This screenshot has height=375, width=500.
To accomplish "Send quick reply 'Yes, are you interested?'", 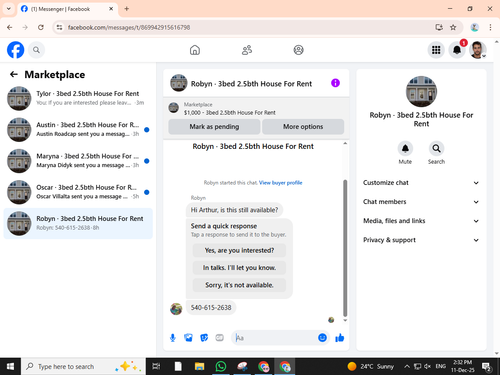I will click(239, 250).
